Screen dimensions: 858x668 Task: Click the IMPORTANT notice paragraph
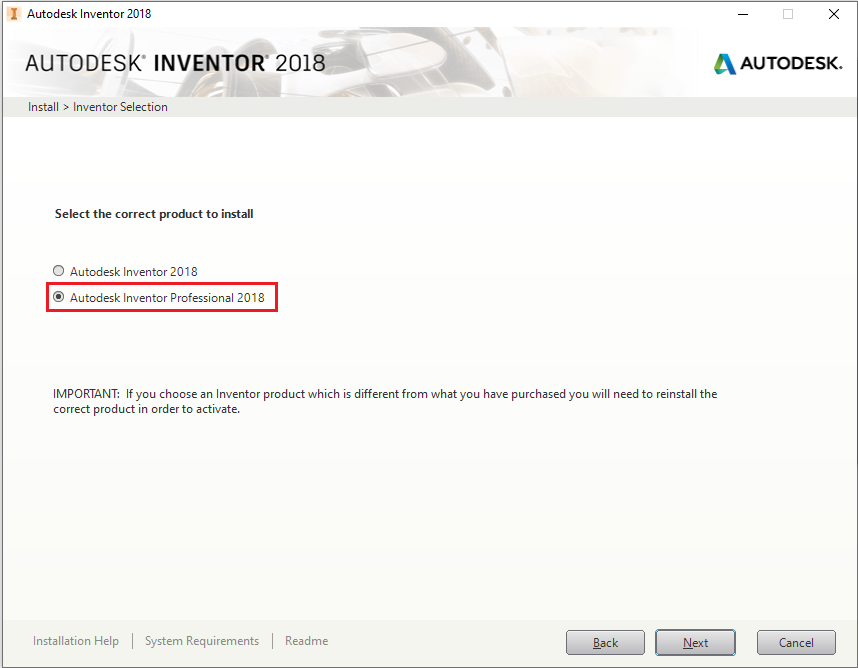tap(385, 401)
